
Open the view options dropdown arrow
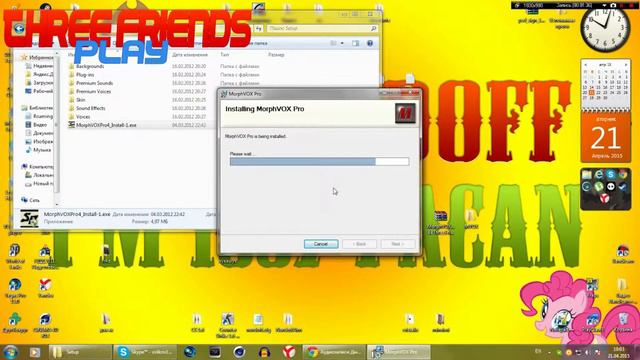click(x=342, y=43)
